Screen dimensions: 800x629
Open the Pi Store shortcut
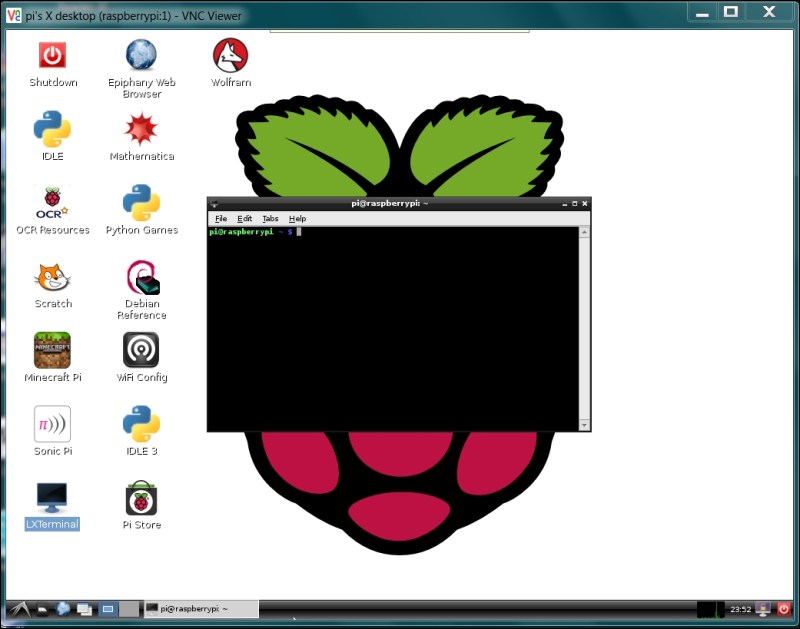(141, 498)
